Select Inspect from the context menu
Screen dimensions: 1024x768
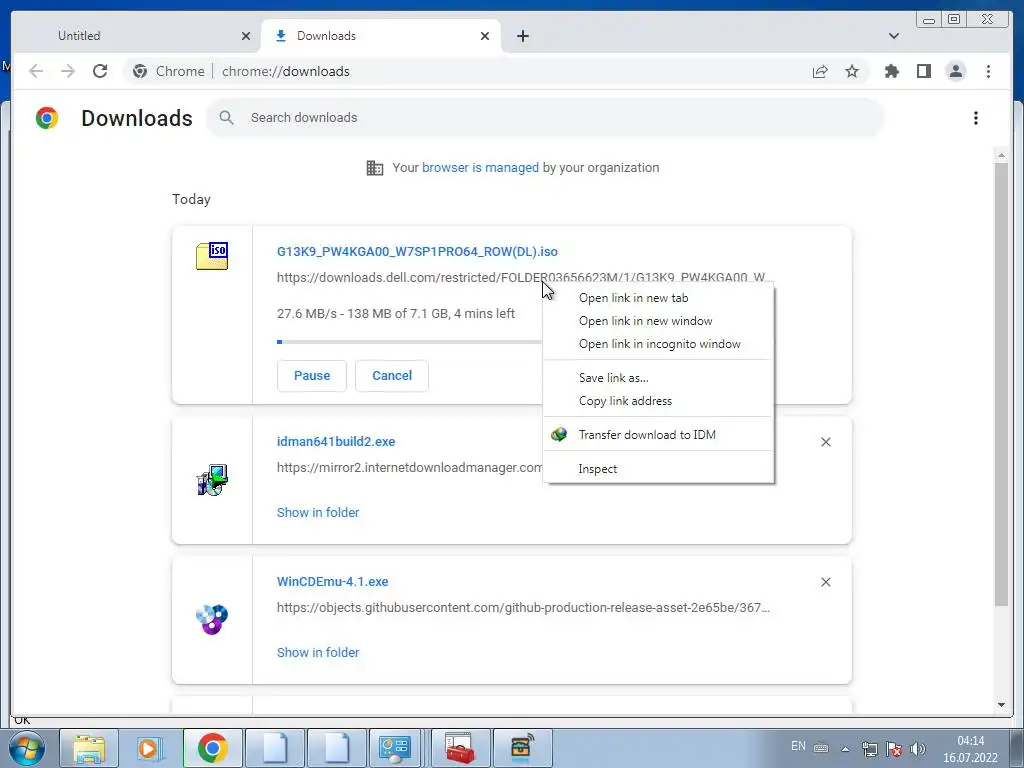tap(658, 469)
